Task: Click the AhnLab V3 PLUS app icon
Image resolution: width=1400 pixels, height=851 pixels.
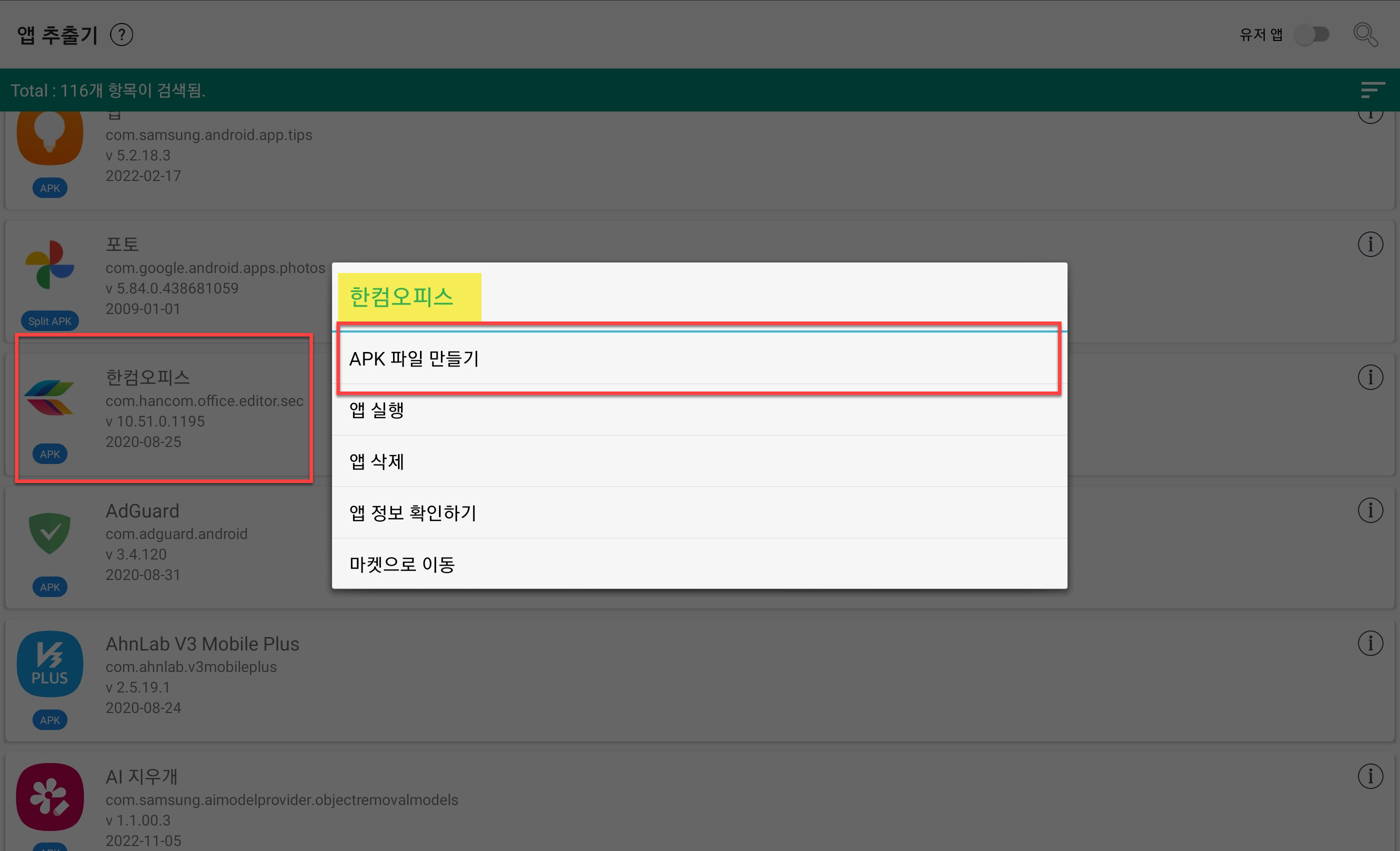Action: point(50,663)
